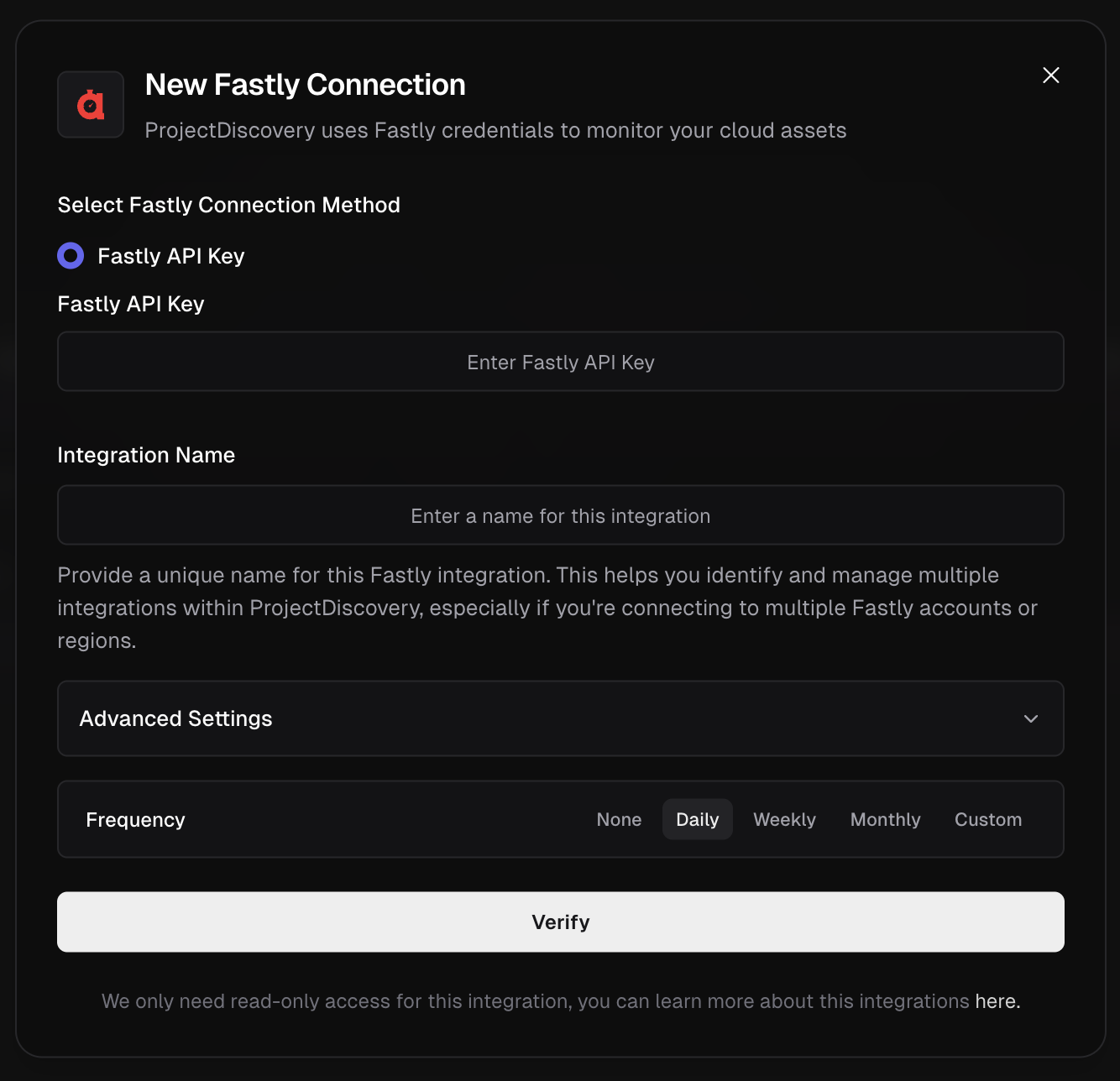Switch the frequency to Weekly

click(783, 819)
